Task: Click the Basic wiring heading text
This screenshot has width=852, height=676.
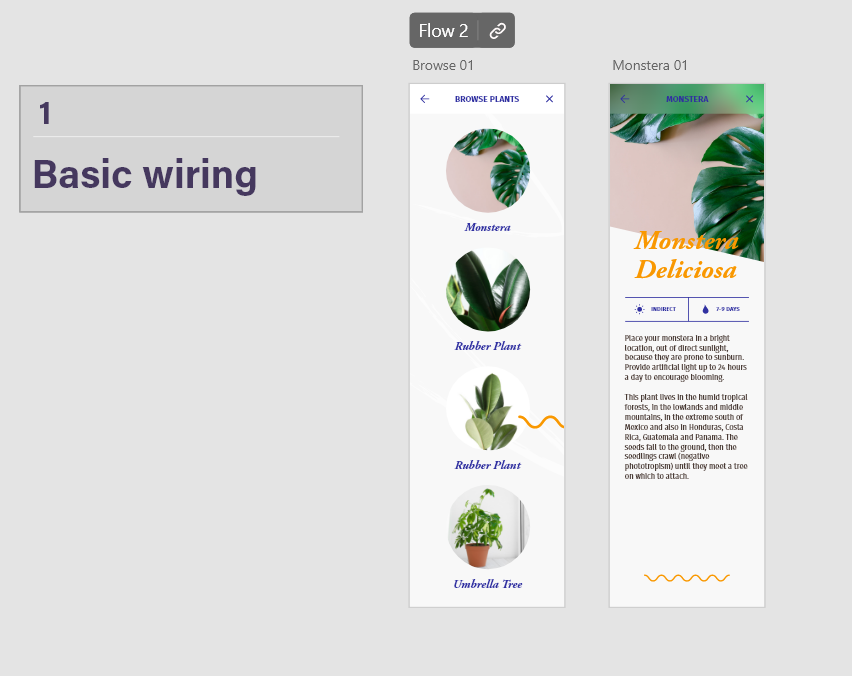Action: coord(145,175)
